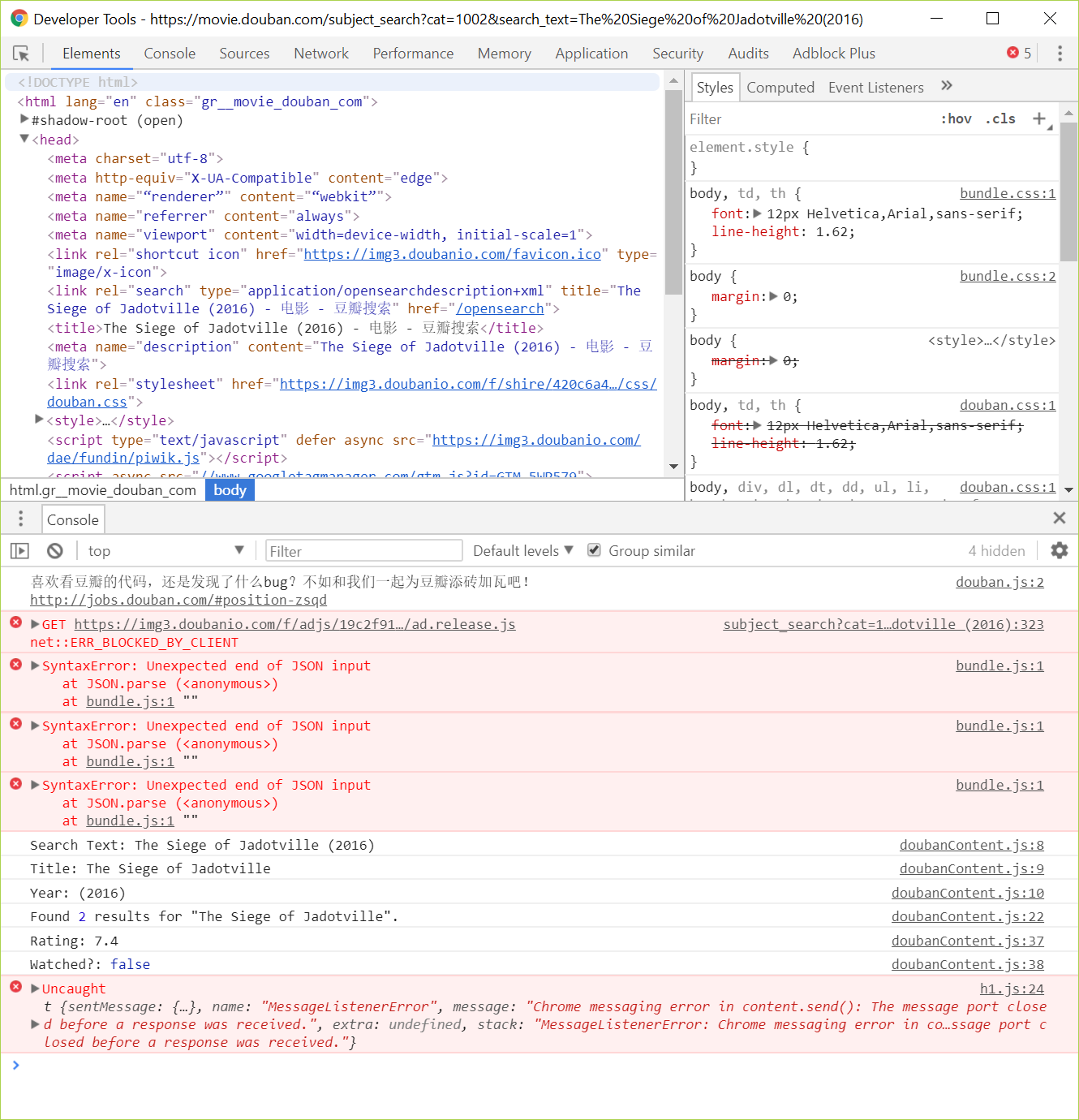The height and width of the screenshot is (1120, 1079).
Task: Open the Network tab
Action: tap(321, 54)
